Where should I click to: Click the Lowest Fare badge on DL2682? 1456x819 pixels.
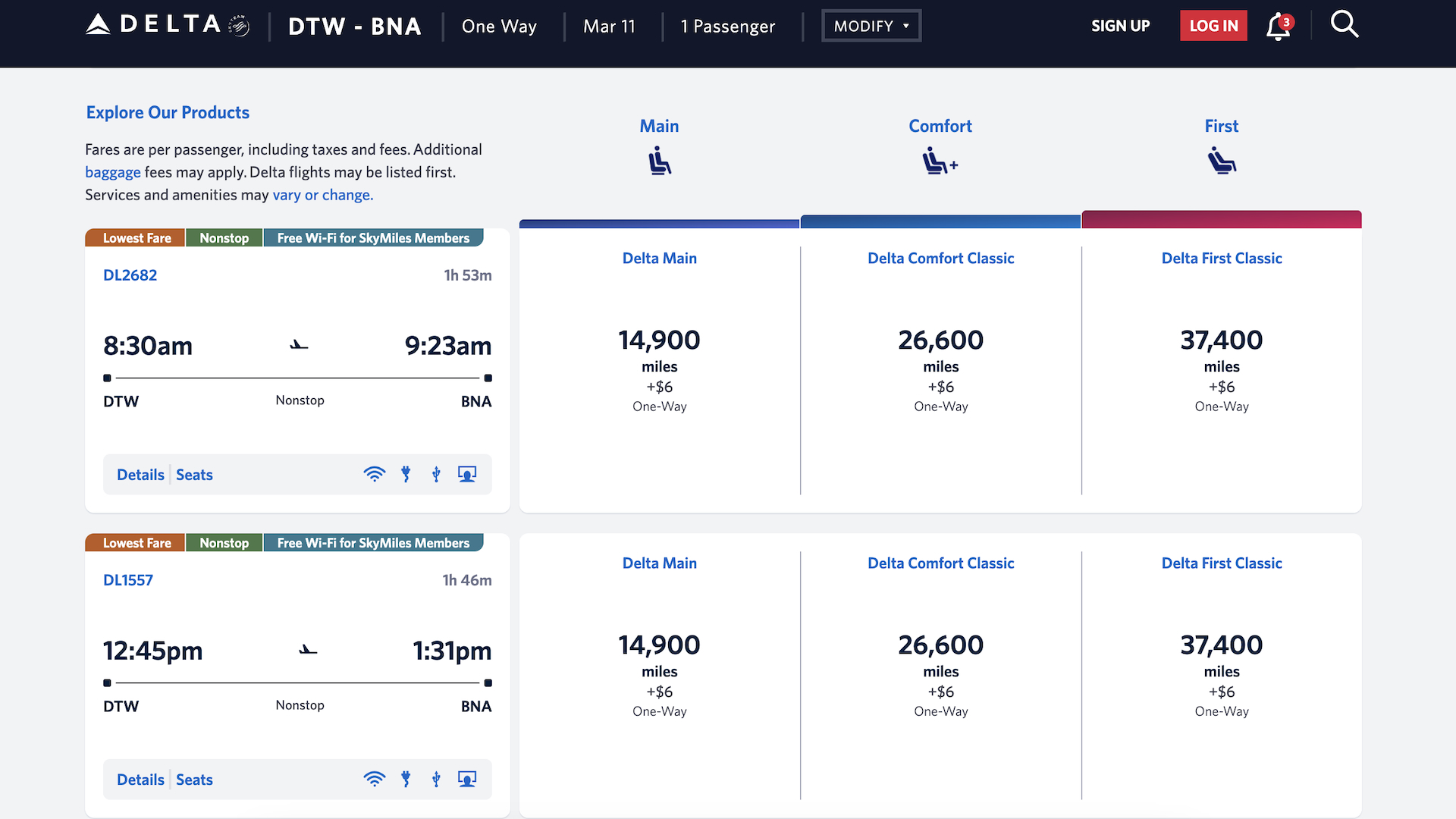[x=136, y=238]
